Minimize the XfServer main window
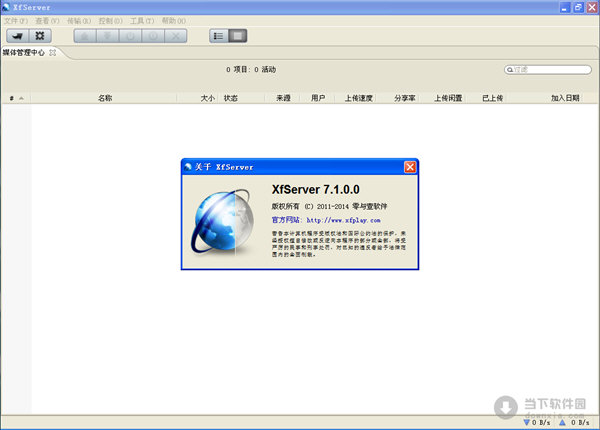 [565, 8]
